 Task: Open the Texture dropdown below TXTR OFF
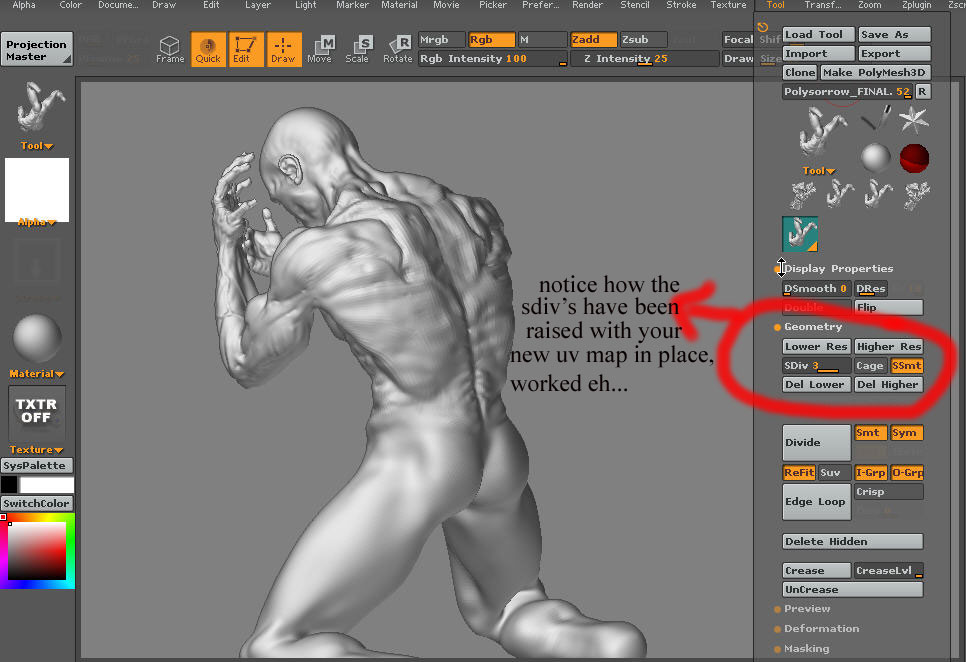[x=36, y=450]
